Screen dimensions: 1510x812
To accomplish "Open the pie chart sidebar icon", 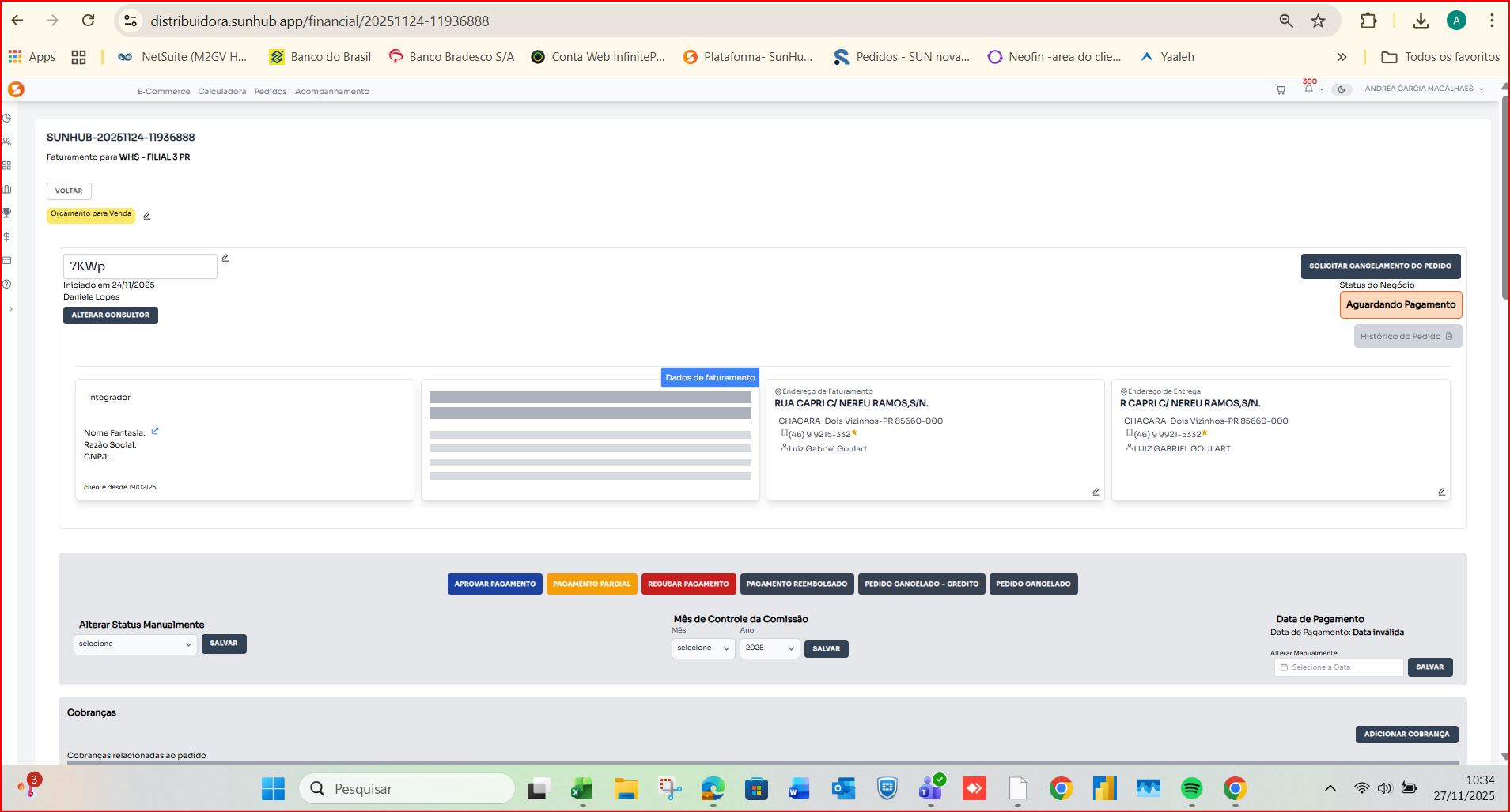I will point(7,118).
